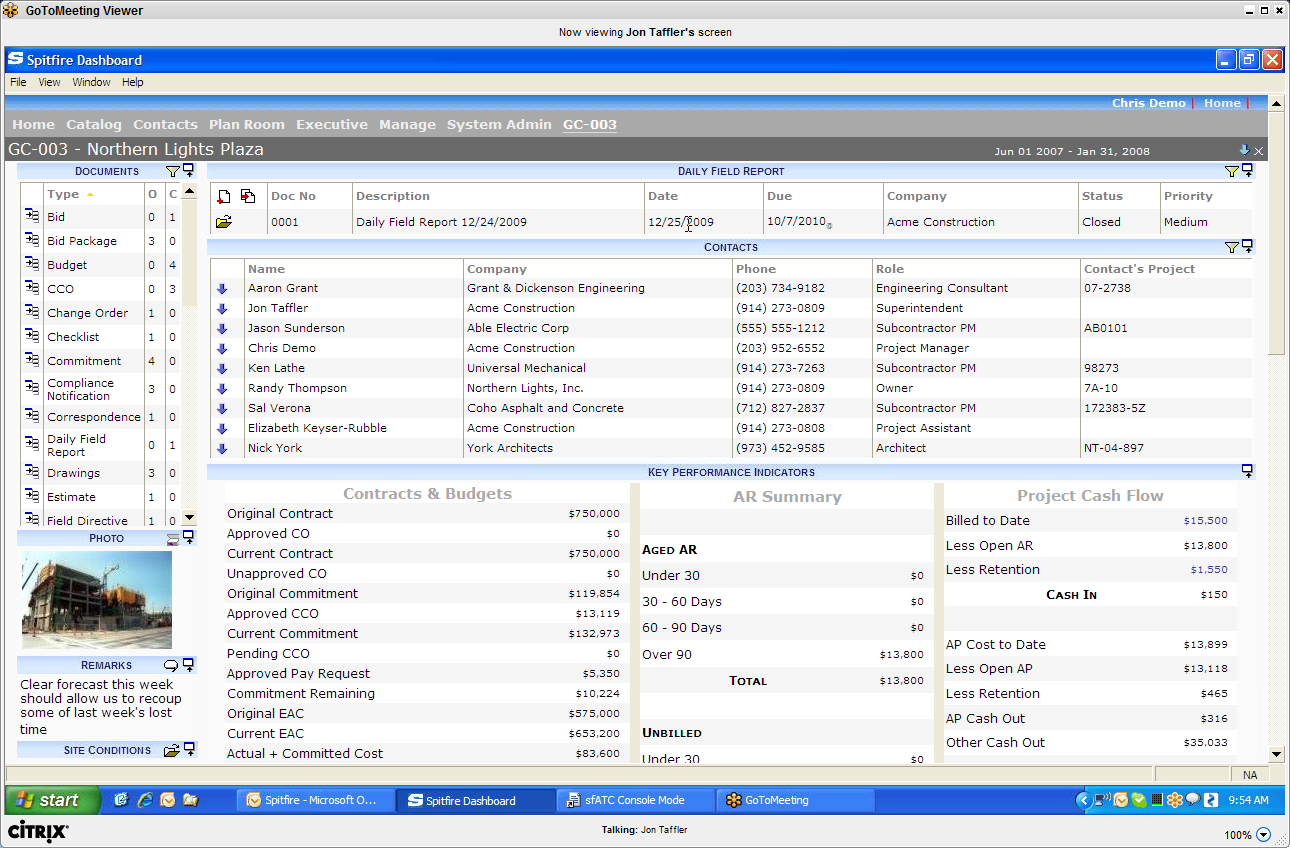The image size is (1290, 848).
Task: Open Daily Field Report 0001 folder icon
Action: (x=224, y=222)
